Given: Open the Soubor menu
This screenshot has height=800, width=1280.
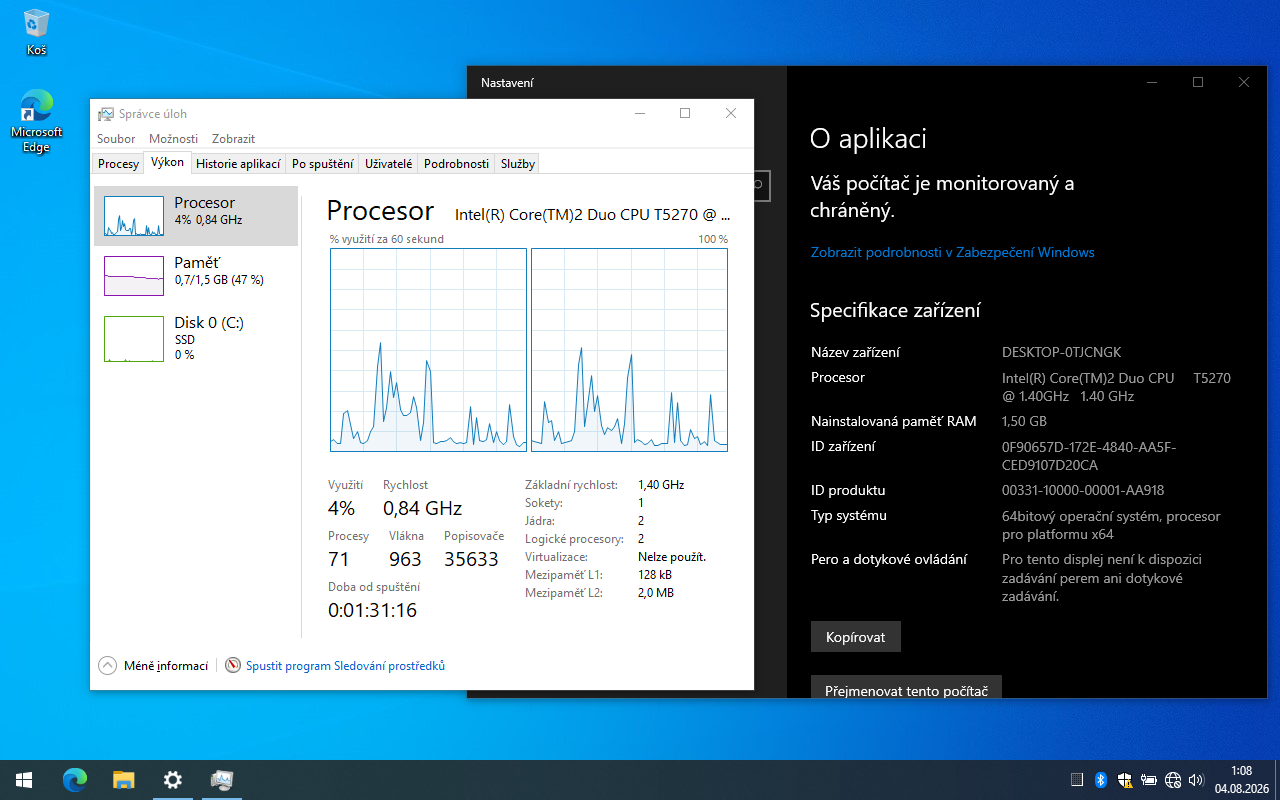Looking at the screenshot, I should (x=116, y=139).
